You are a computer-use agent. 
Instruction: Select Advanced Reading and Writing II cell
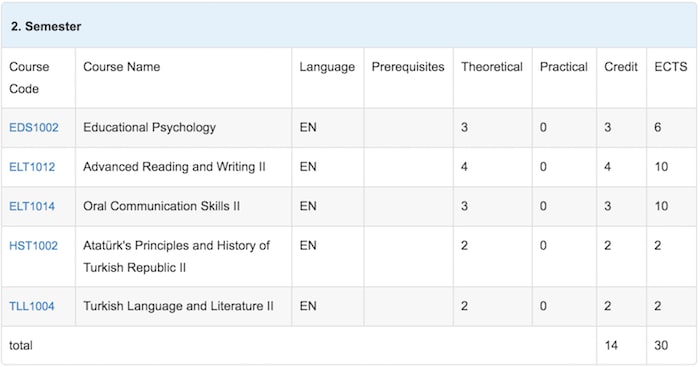coord(174,167)
